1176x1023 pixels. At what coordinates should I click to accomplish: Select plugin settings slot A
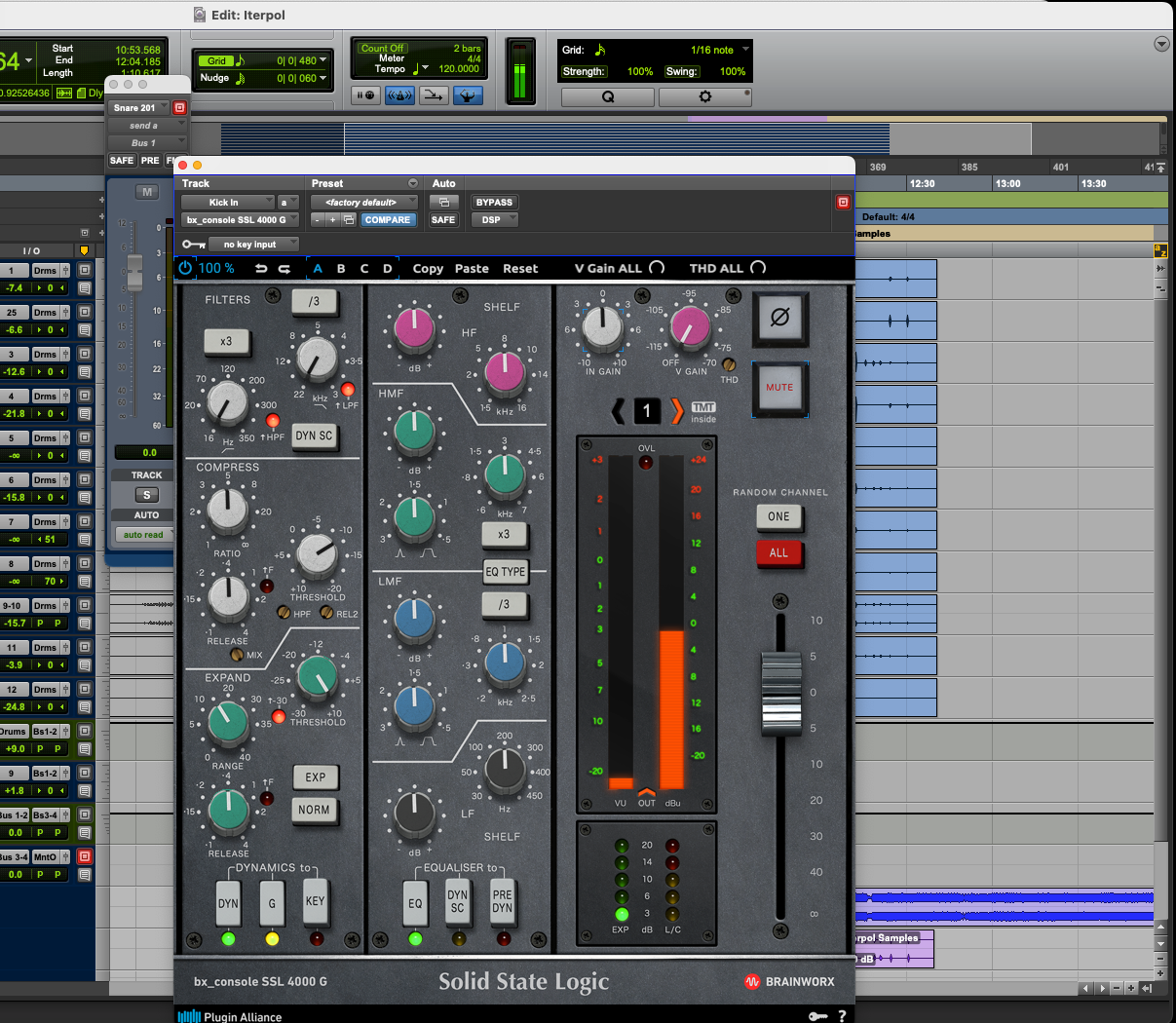pyautogui.click(x=318, y=269)
